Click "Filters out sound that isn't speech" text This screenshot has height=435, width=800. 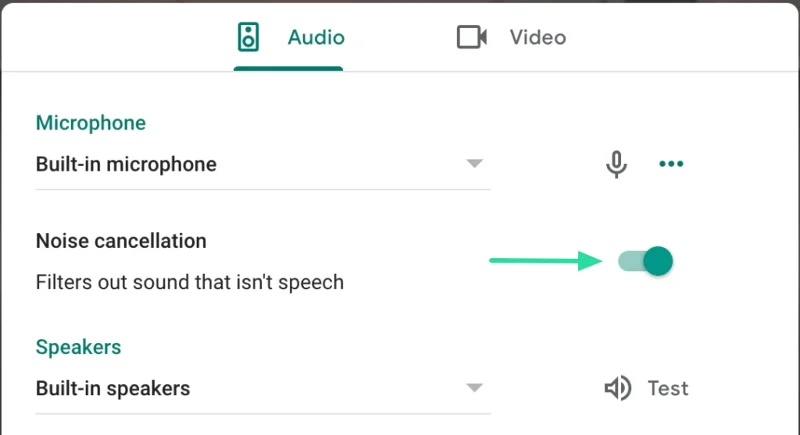pyautogui.click(x=190, y=282)
